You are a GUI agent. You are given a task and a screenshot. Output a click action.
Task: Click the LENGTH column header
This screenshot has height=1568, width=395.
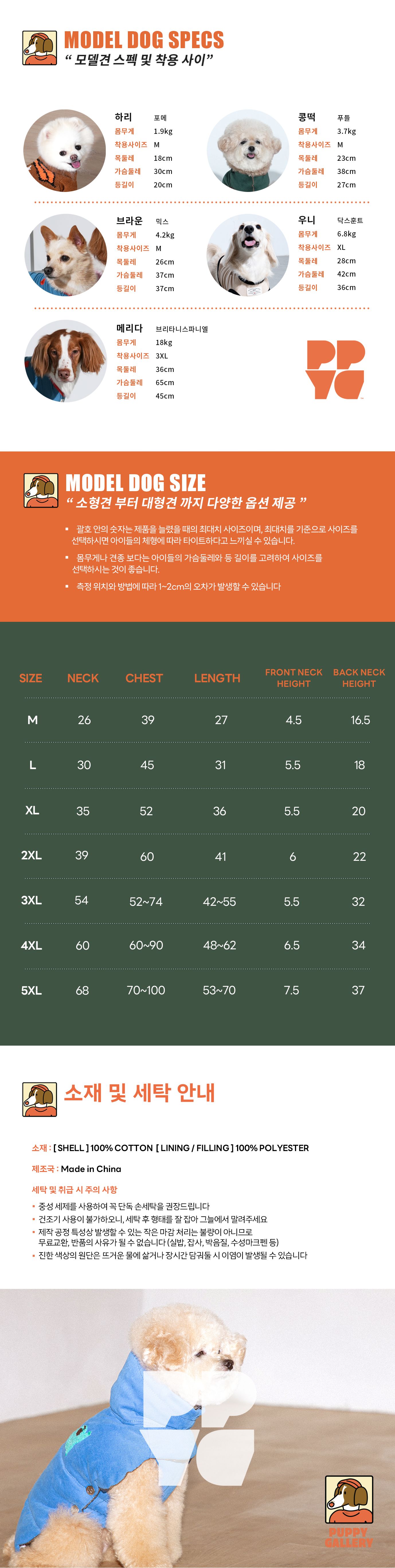(x=217, y=678)
